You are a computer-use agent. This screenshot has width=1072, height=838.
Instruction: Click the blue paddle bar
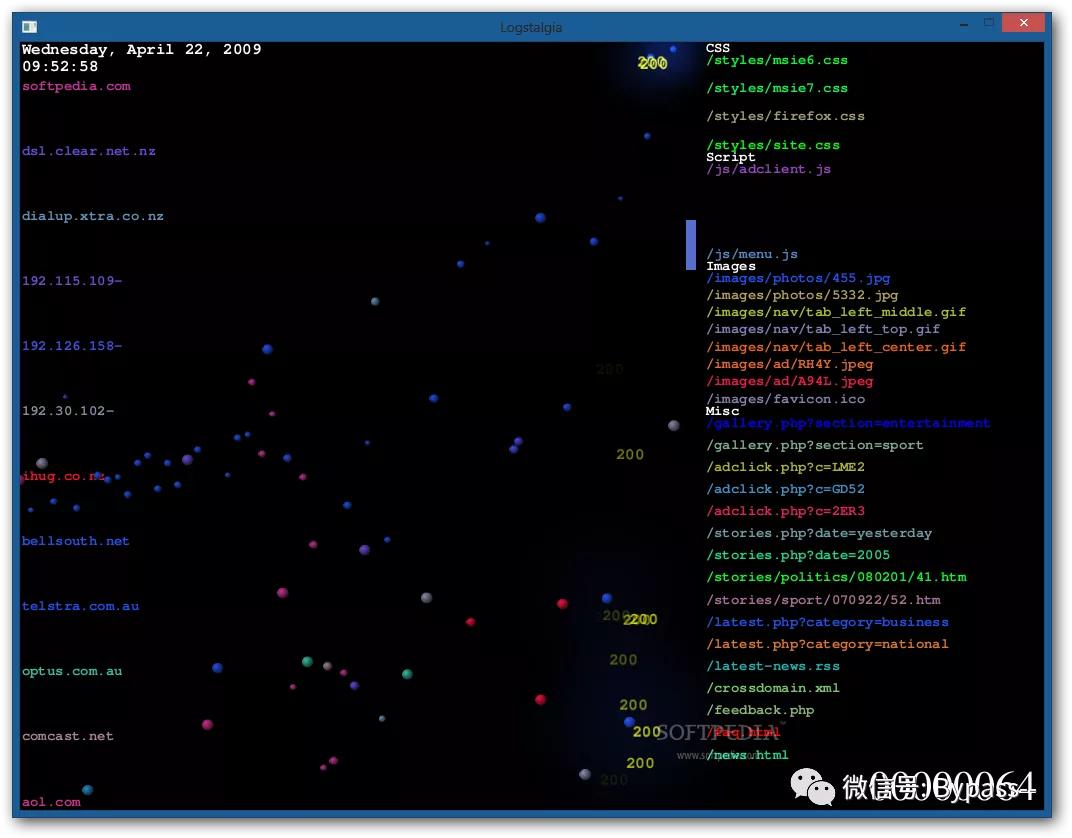tap(691, 245)
